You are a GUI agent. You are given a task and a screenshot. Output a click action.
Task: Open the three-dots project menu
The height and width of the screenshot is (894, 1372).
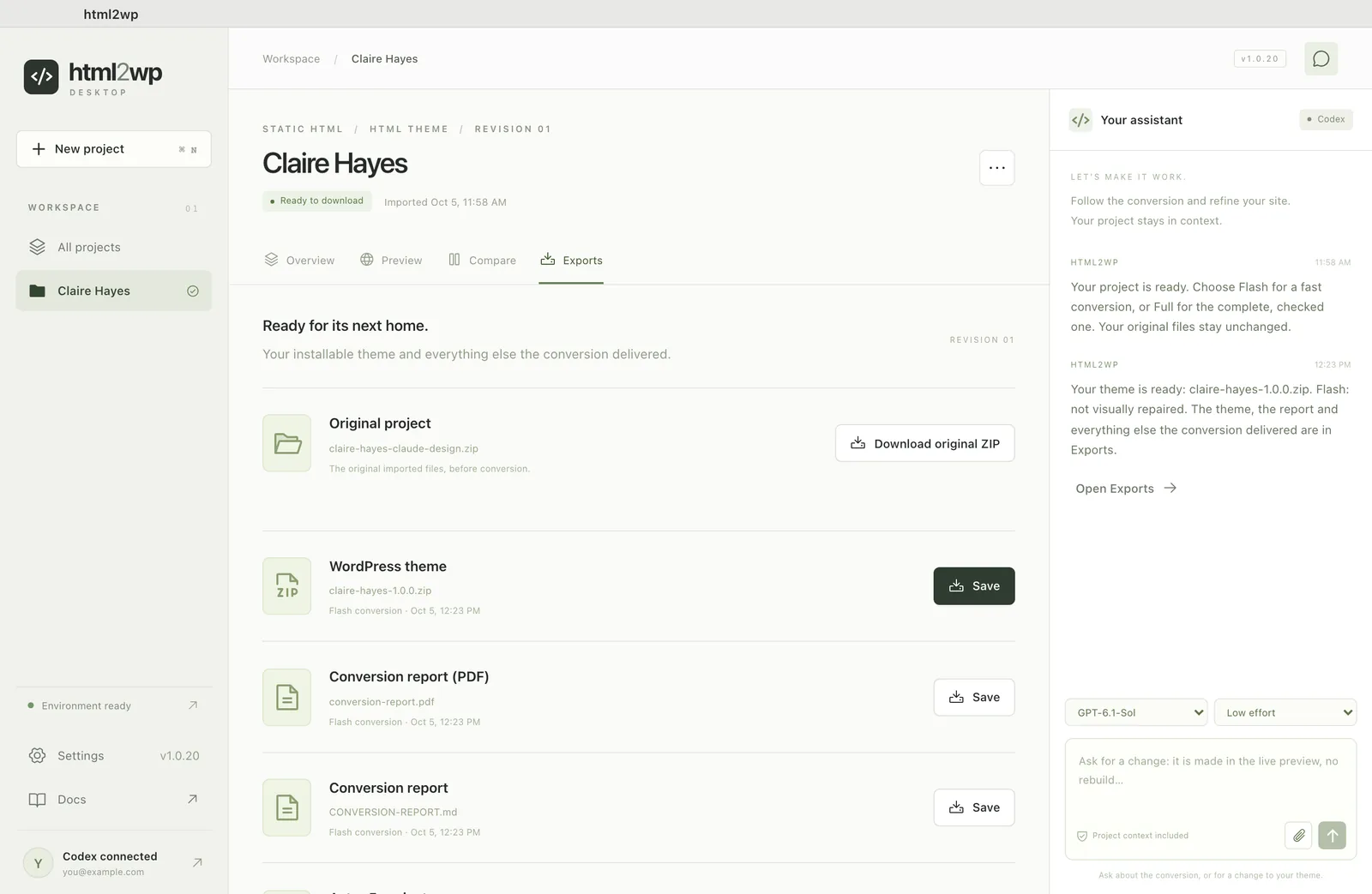click(996, 168)
